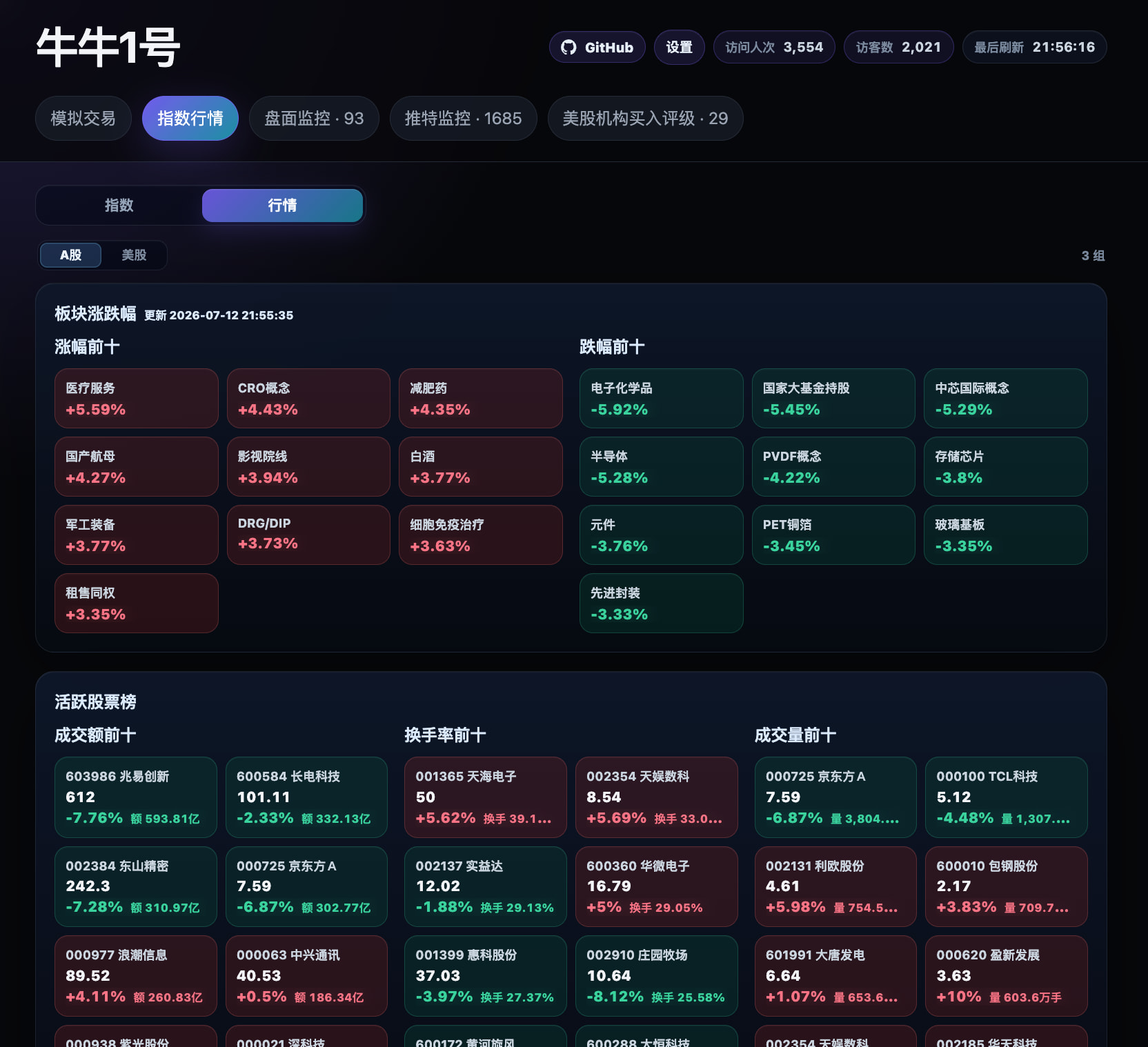1148x1047 pixels.
Task: Open 000725 京东方A card under 成交额前十
Action: pyautogui.click(x=307, y=886)
